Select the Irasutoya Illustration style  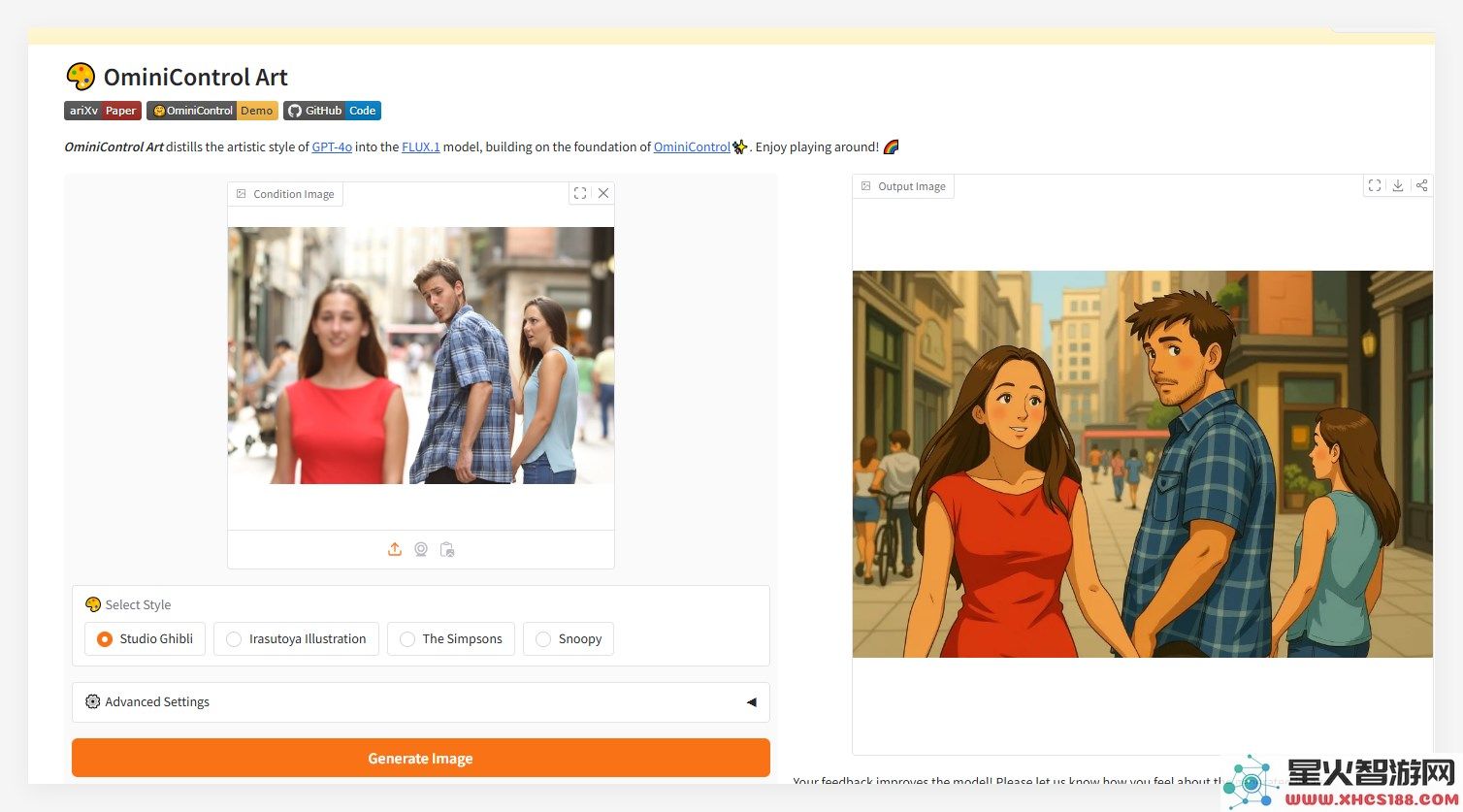(x=296, y=638)
